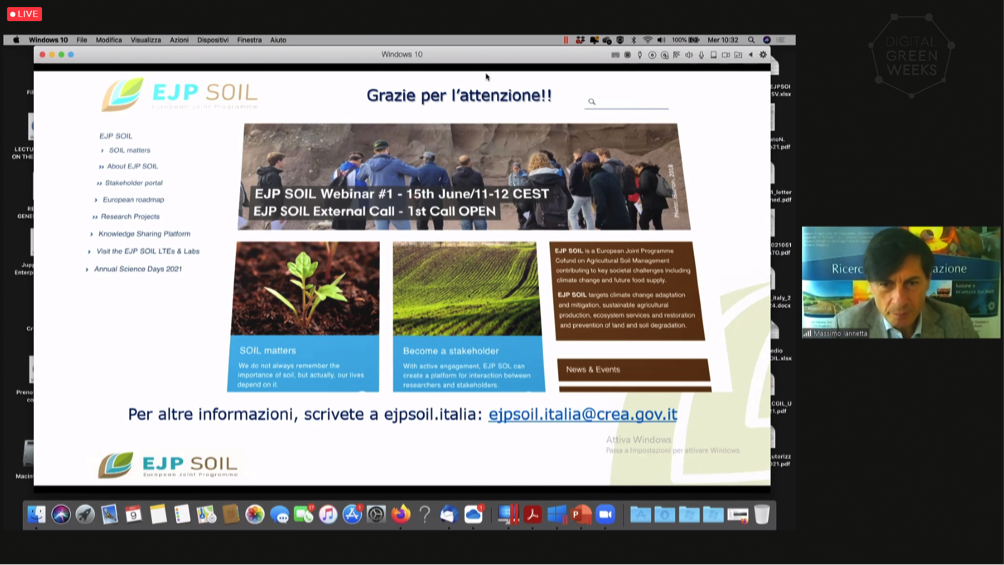Open the Become a stakeholder card

(x=469, y=316)
